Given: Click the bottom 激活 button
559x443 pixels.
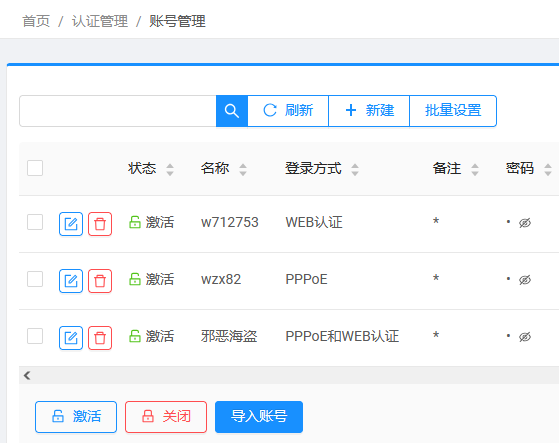Looking at the screenshot, I should click(x=76, y=417).
